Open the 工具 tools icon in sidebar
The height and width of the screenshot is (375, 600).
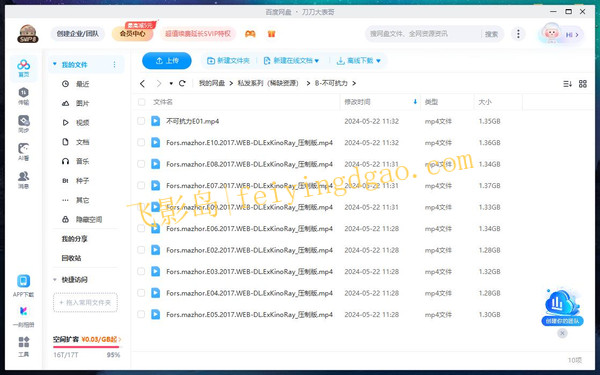click(x=23, y=346)
